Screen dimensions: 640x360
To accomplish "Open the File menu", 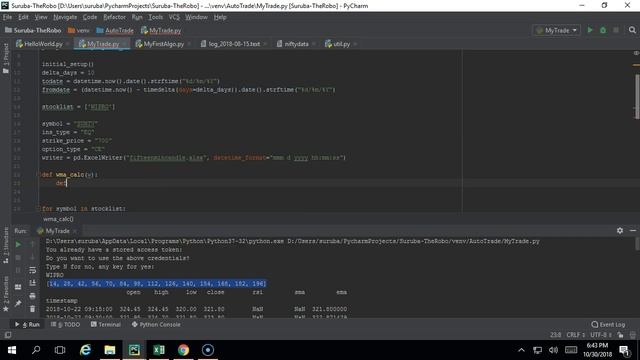I will point(7,17).
